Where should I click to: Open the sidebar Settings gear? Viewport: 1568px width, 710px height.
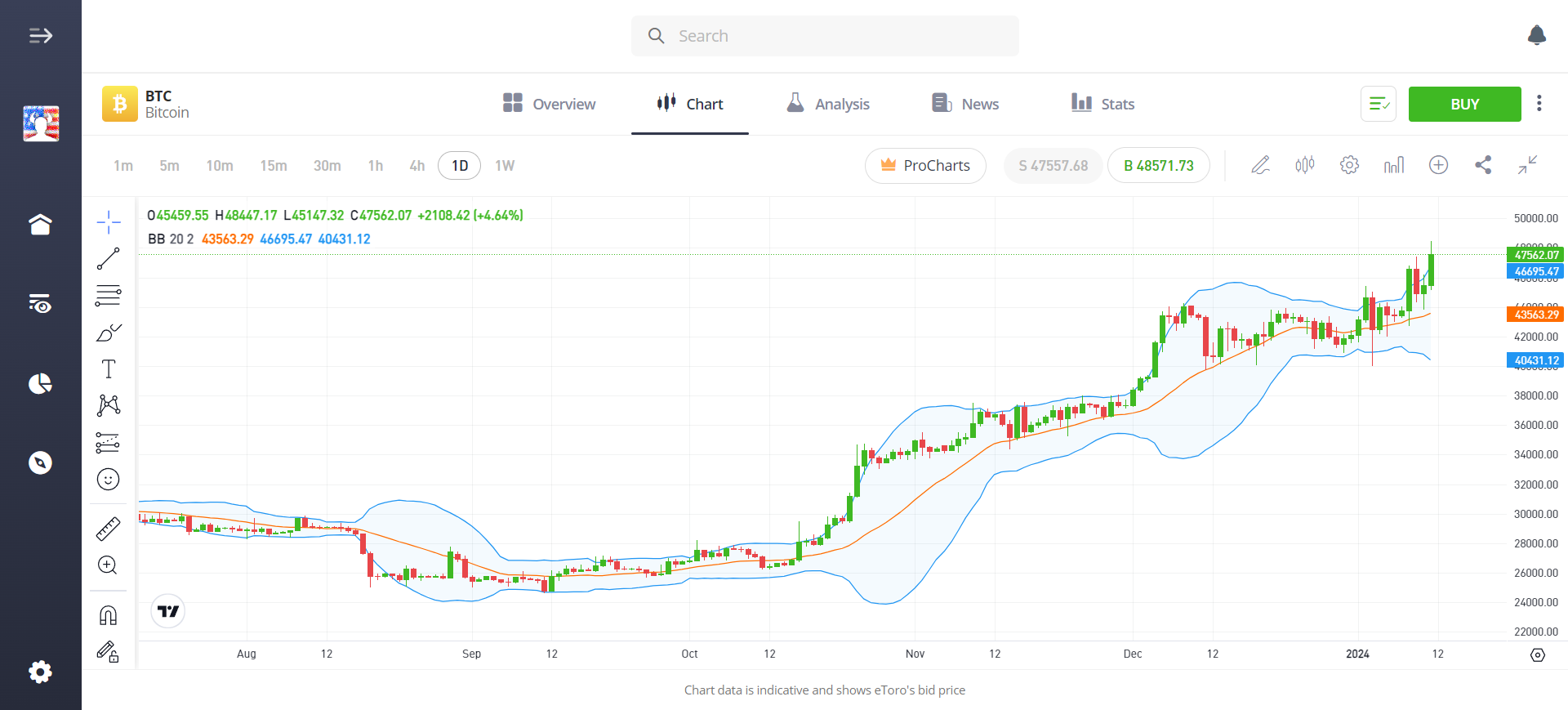(x=40, y=672)
